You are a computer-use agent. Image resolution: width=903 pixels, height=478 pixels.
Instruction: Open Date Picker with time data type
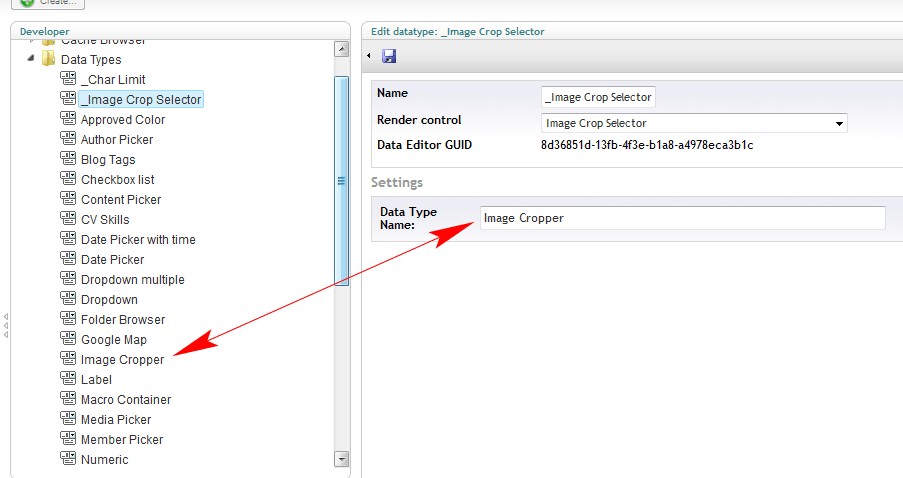138,240
